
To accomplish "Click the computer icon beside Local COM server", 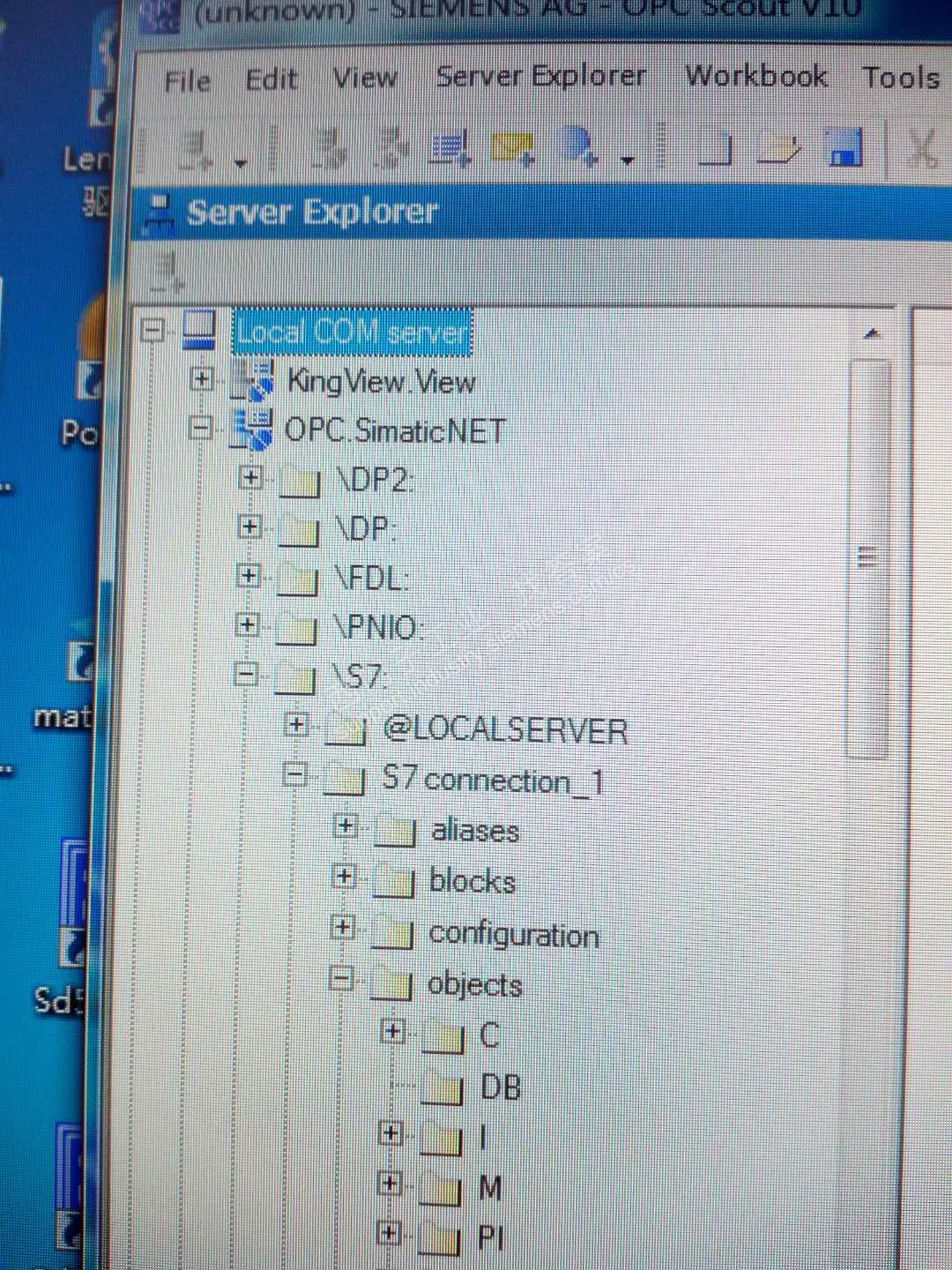I will [199, 329].
